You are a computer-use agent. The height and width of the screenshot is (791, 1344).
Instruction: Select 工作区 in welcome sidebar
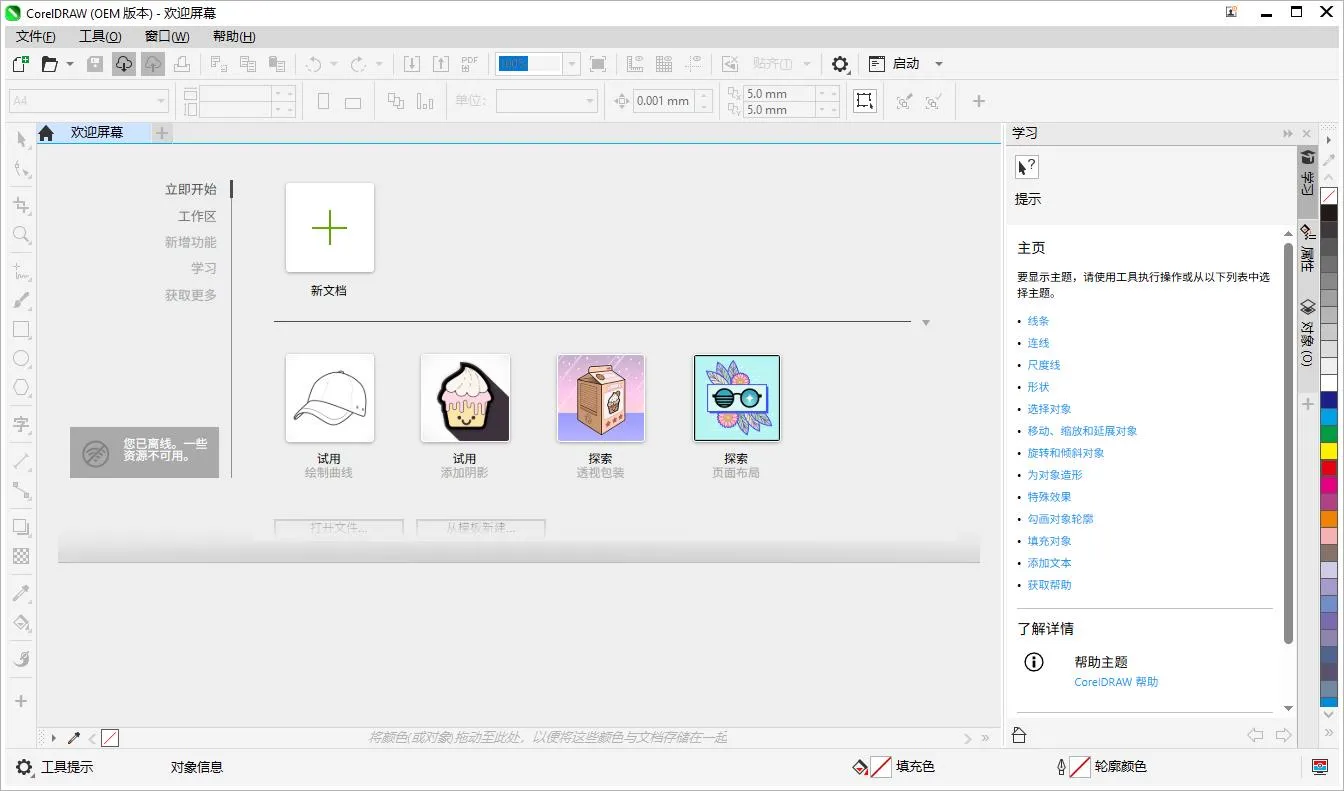point(197,216)
